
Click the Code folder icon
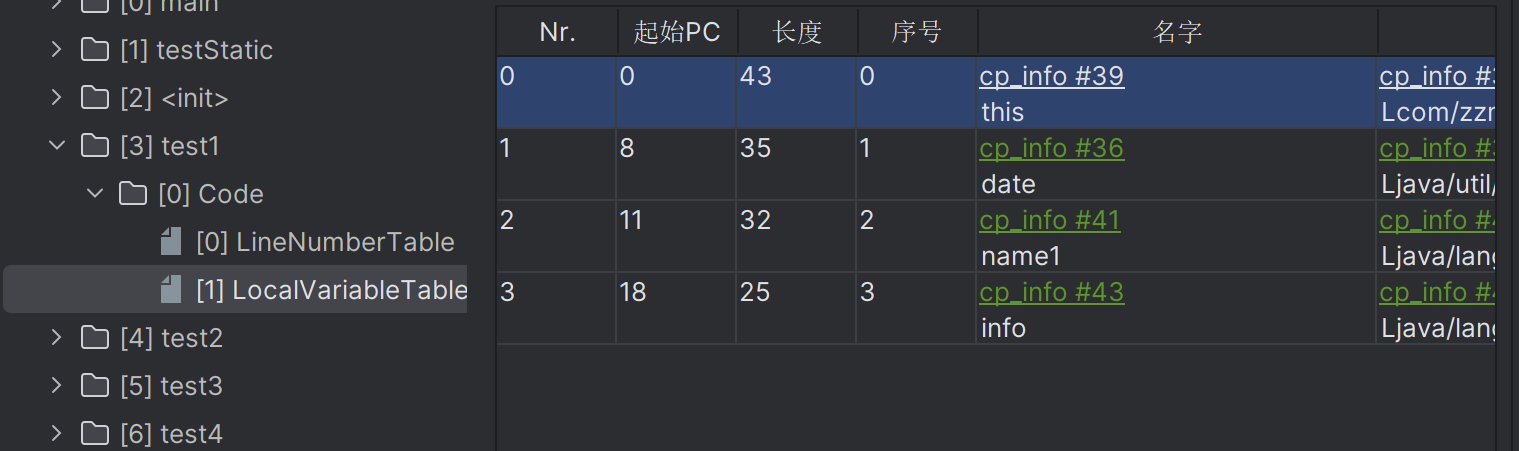click(133, 194)
